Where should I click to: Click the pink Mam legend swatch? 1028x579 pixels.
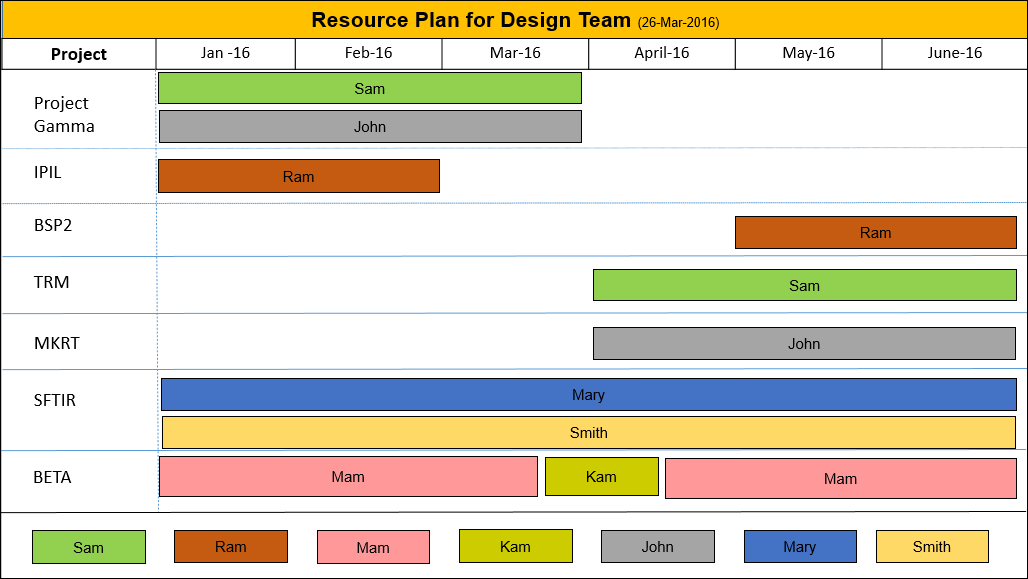pos(373,547)
